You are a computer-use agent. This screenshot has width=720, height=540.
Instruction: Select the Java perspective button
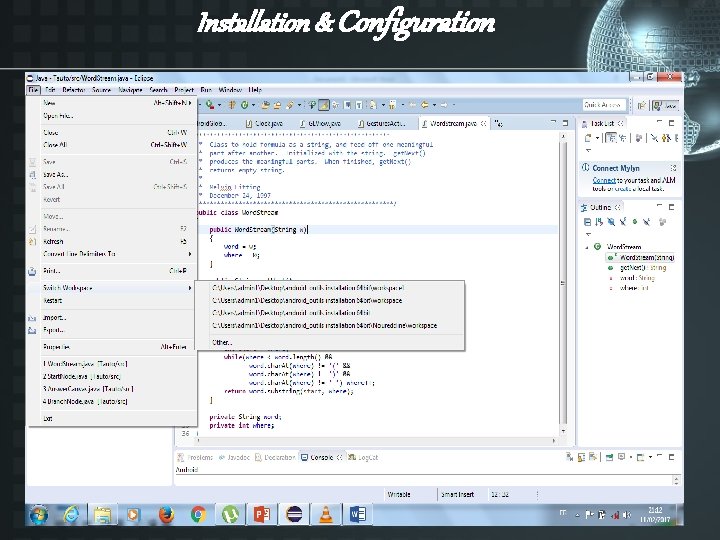coord(666,106)
